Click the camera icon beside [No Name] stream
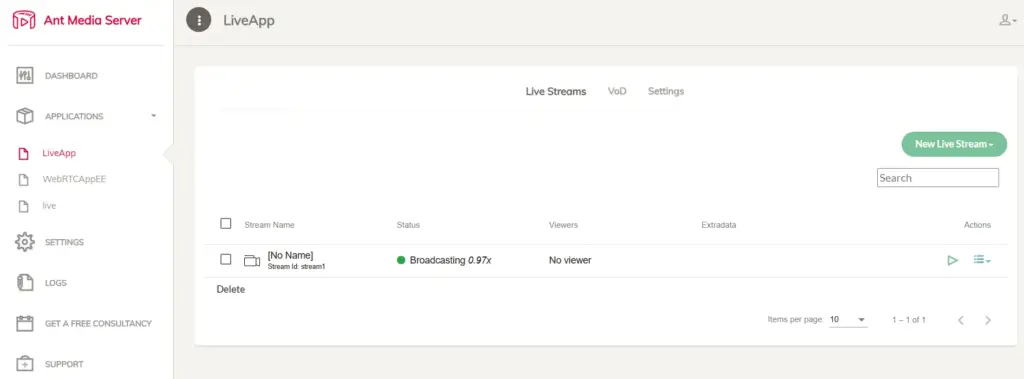Image resolution: width=1024 pixels, height=379 pixels. (251, 260)
